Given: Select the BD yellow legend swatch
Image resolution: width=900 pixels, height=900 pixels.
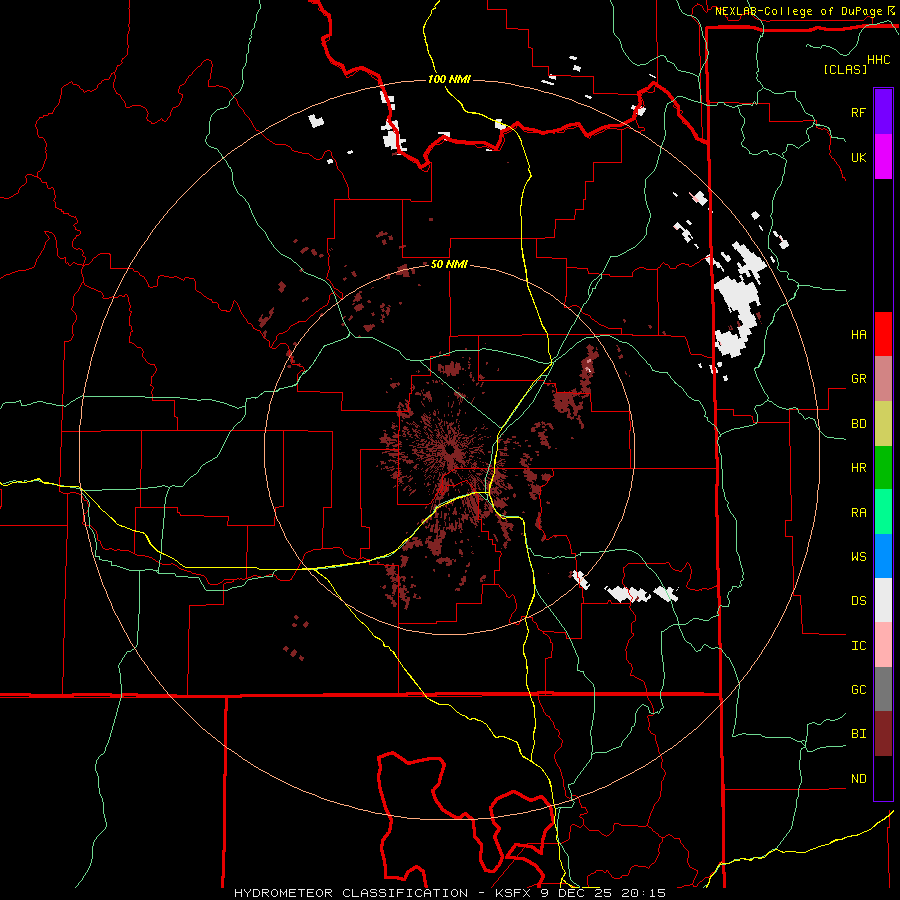Looking at the screenshot, I should point(883,423).
